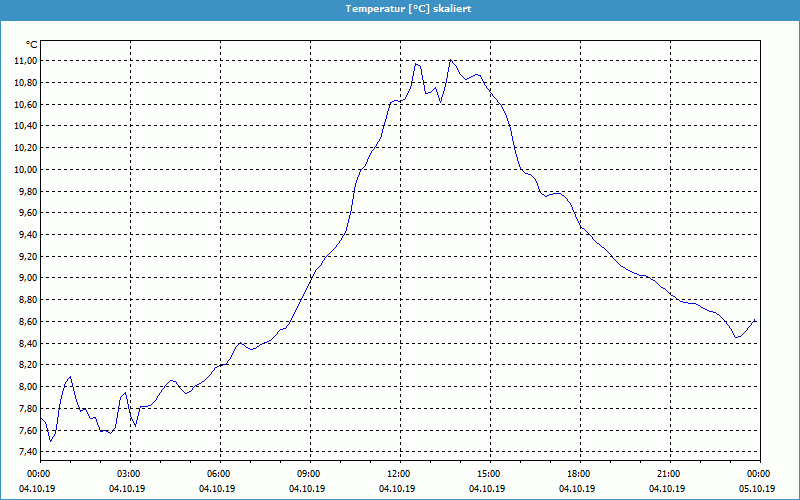Screen dimensions: 800x500
Task: Click the °C unit label on the y-axis
Action: 31,45
